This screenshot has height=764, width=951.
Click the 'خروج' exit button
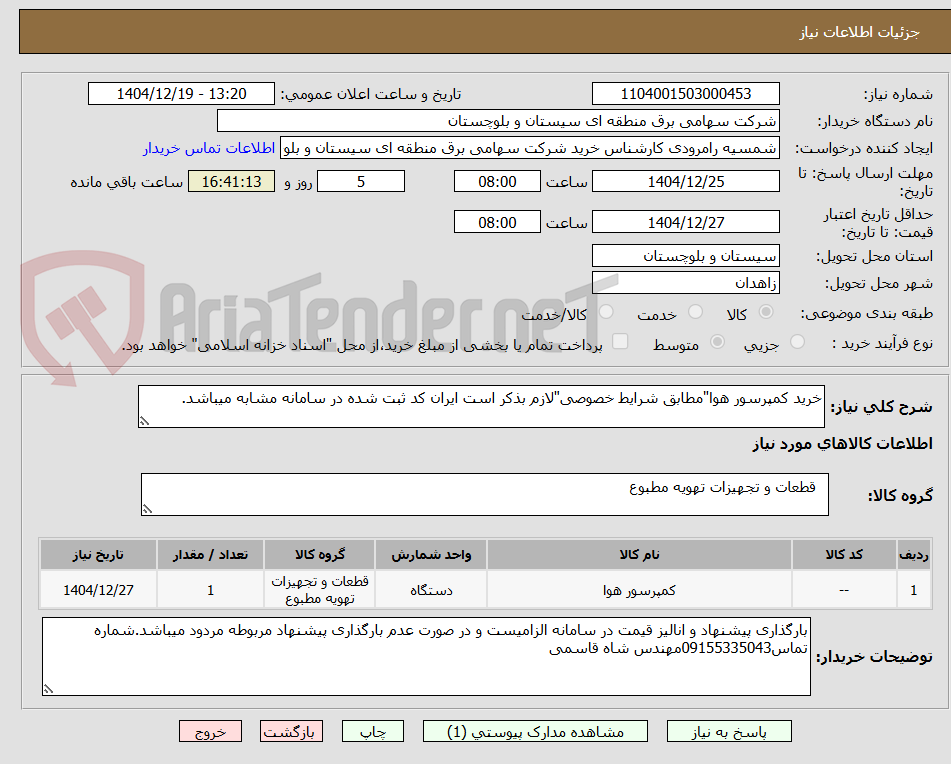point(210,731)
